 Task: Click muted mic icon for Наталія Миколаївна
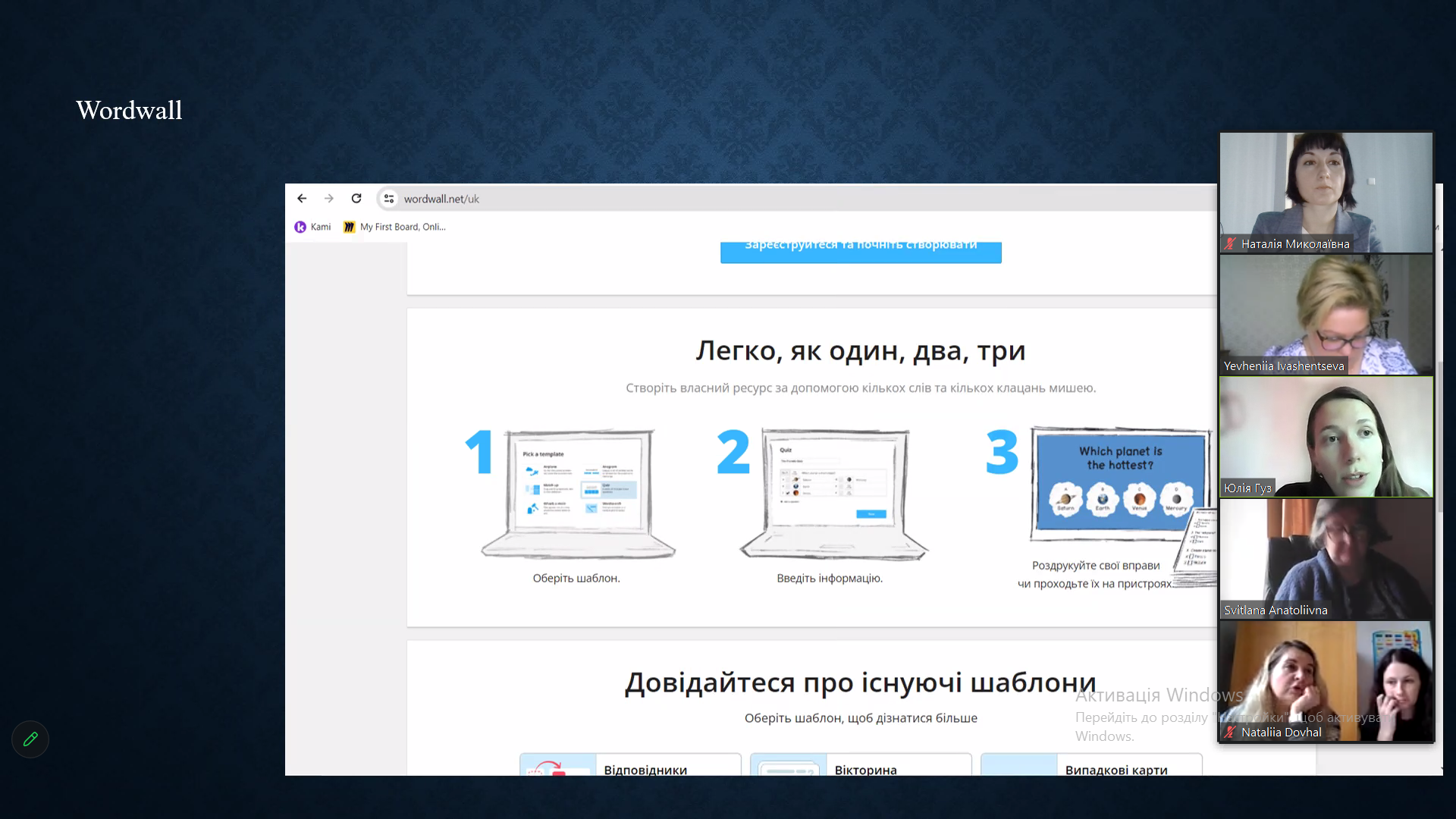pyautogui.click(x=1230, y=244)
